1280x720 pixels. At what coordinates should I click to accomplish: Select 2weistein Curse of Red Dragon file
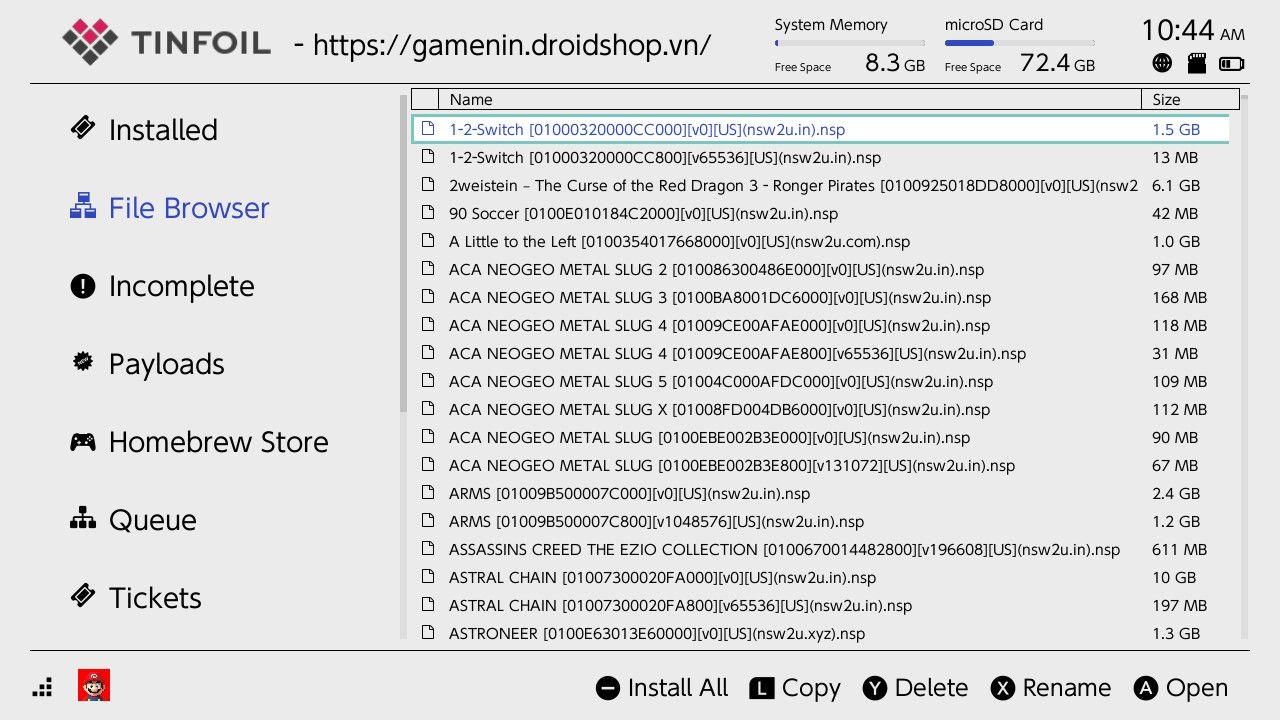click(820, 185)
